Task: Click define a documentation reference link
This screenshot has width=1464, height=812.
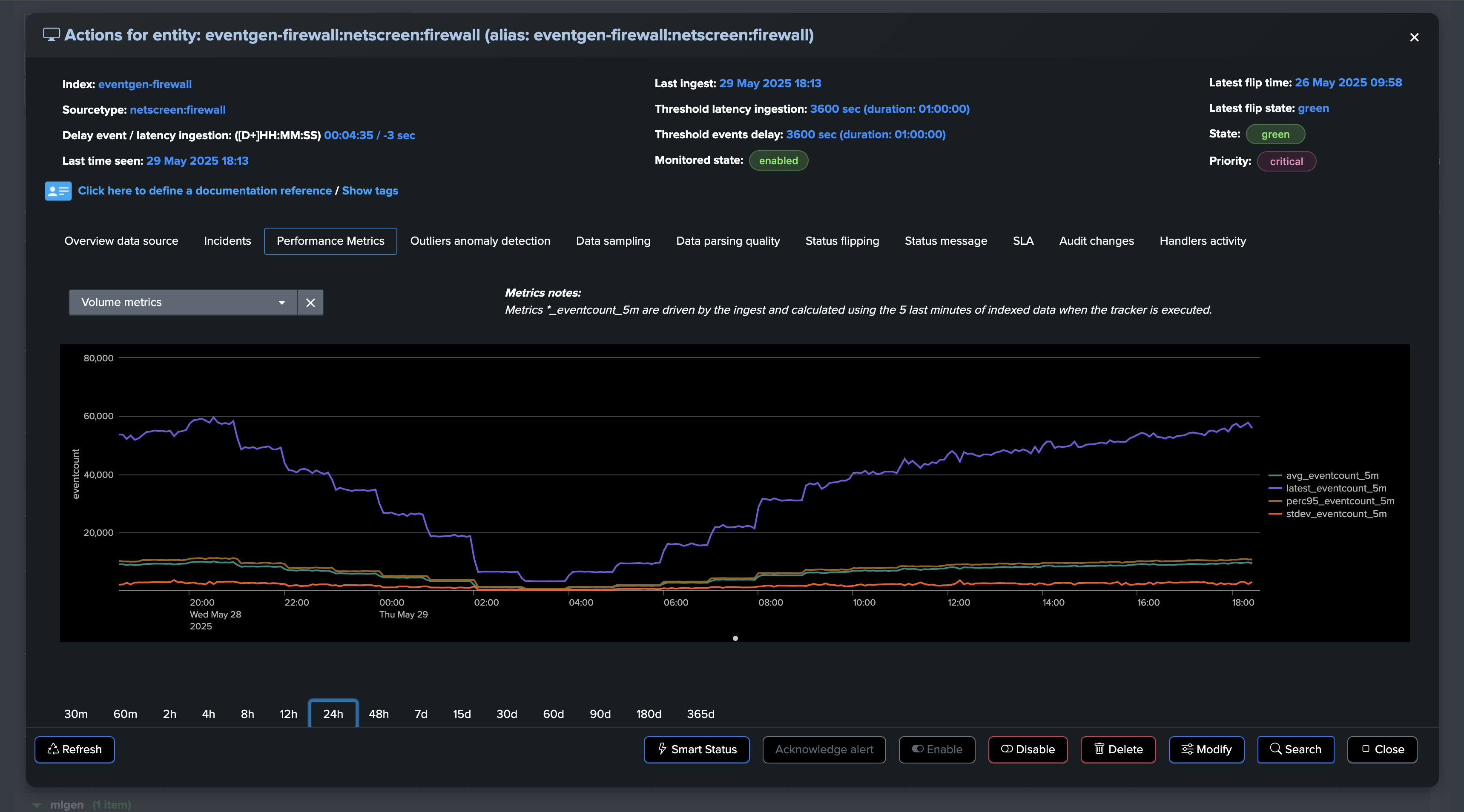Action: pyautogui.click(x=204, y=191)
